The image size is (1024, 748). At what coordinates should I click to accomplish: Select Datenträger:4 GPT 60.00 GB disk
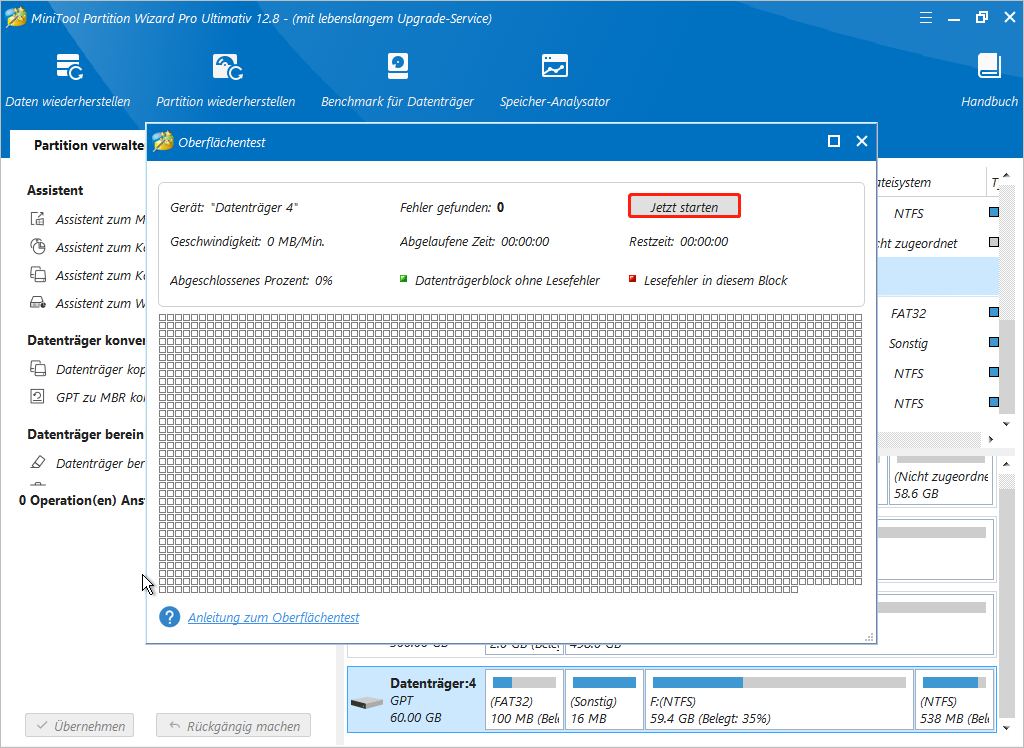[x=414, y=700]
